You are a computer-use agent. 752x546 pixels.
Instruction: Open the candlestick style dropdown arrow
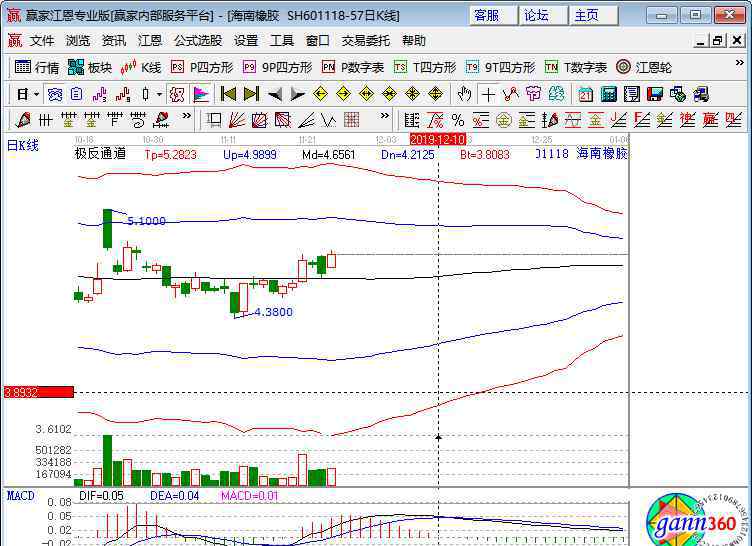coord(159,94)
